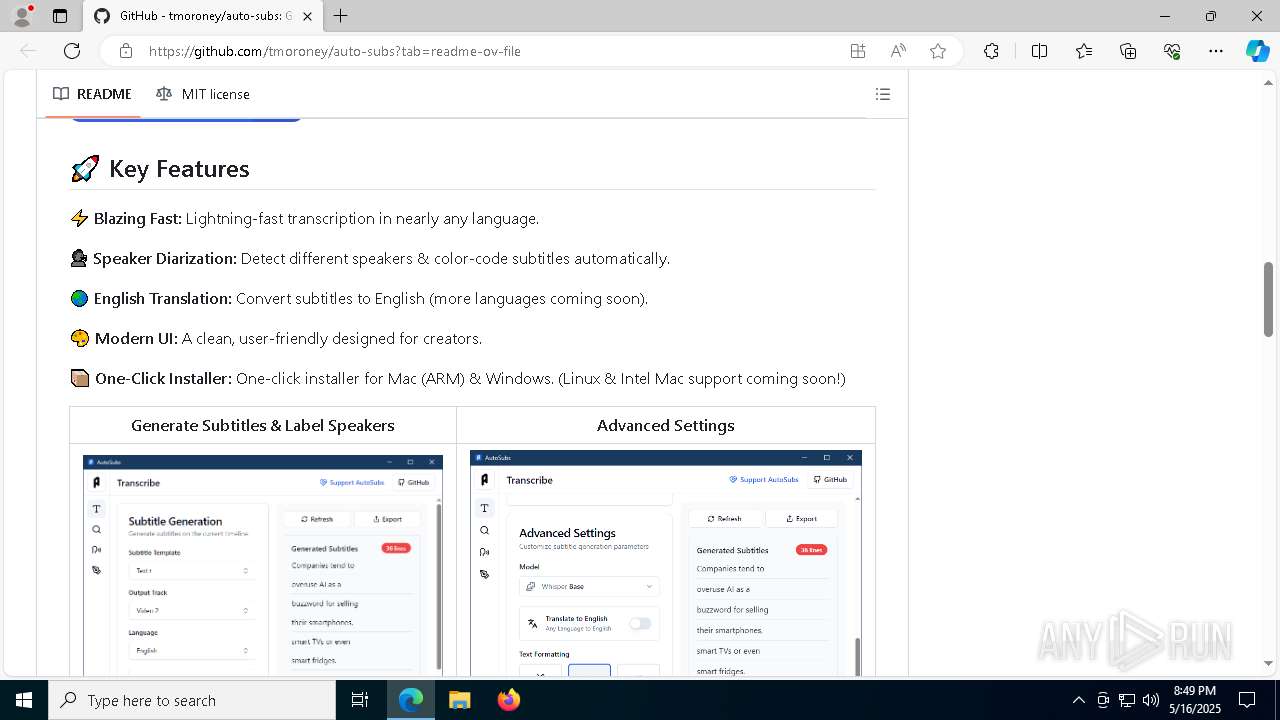
Task: Open Copilot sidebar icon
Action: click(1257, 51)
